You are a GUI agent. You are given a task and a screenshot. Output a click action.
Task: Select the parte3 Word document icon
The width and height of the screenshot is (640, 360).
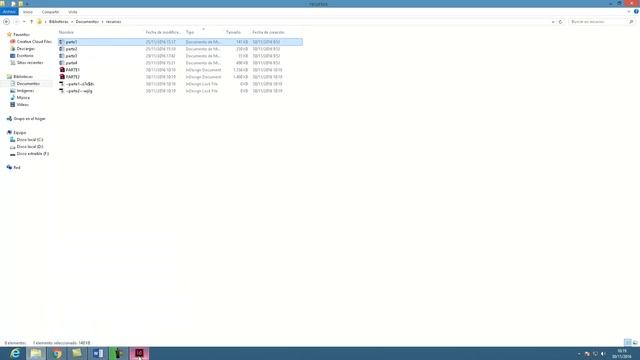click(62, 56)
